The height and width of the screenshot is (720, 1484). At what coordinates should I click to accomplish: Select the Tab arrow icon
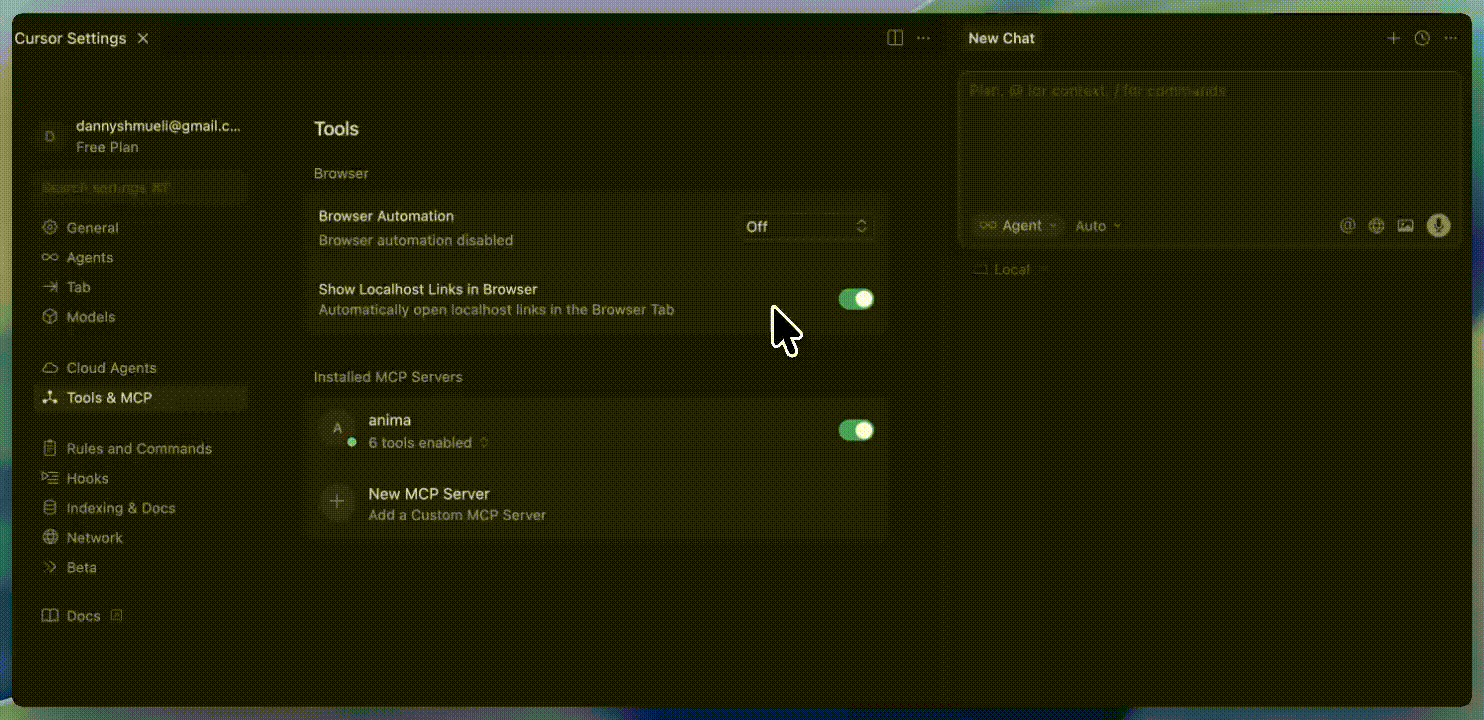coord(50,287)
